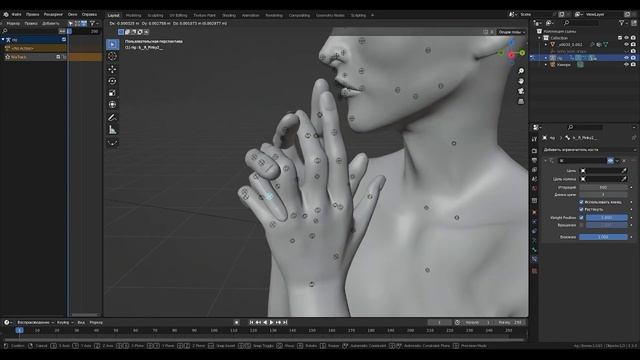Play the animation forward
This screenshot has height=360, width=640.
[272, 322]
